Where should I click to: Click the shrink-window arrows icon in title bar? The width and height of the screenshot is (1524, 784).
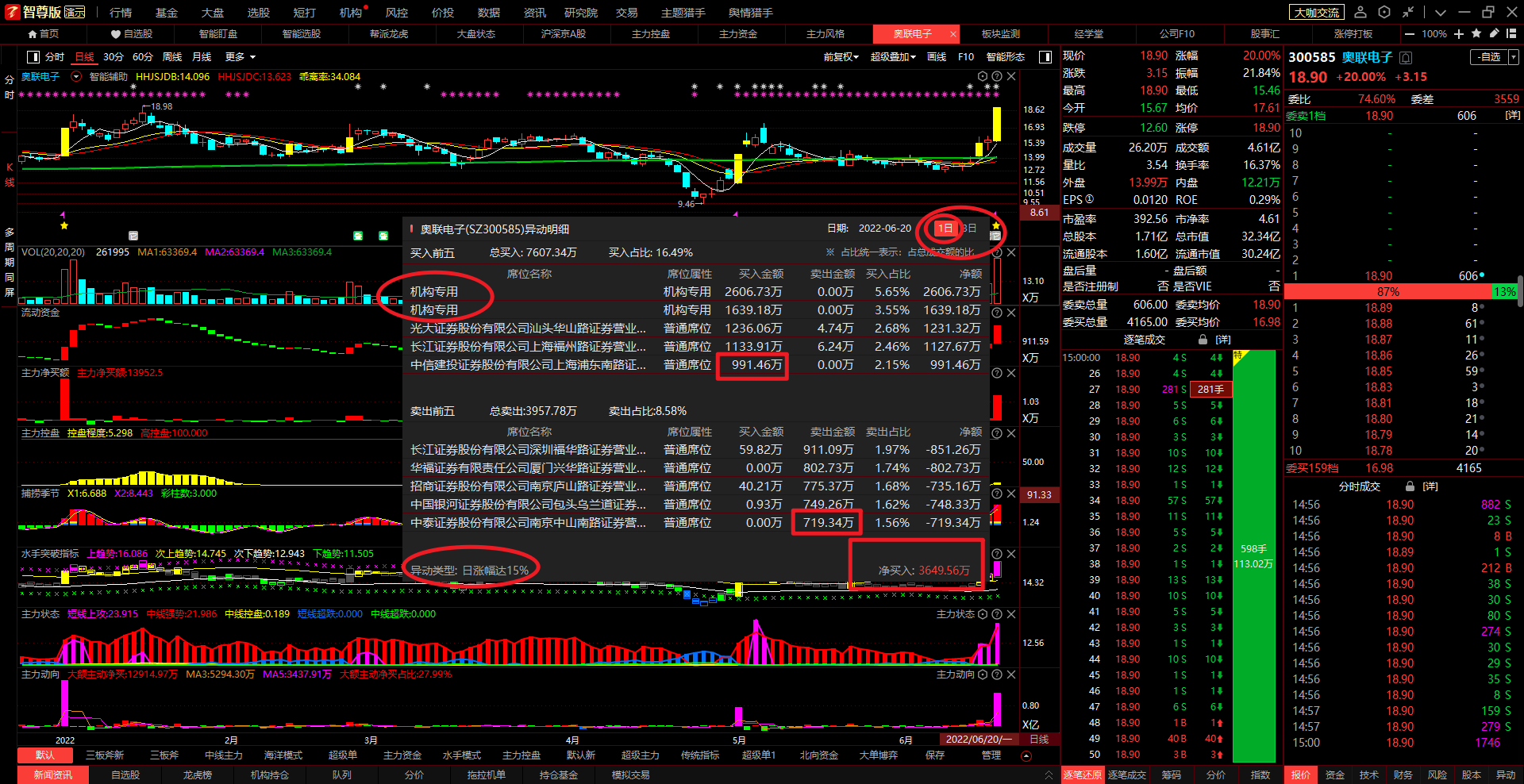(1408, 12)
